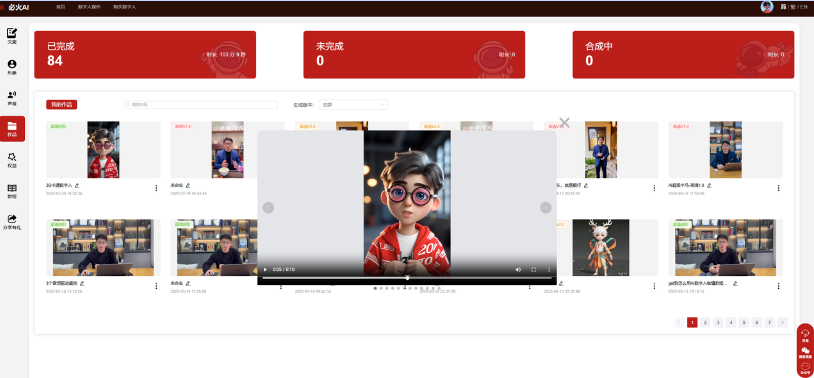The height and width of the screenshot is (378, 814).
Task: Switch language to 繁 traditional Chinese
Action: point(794,7)
